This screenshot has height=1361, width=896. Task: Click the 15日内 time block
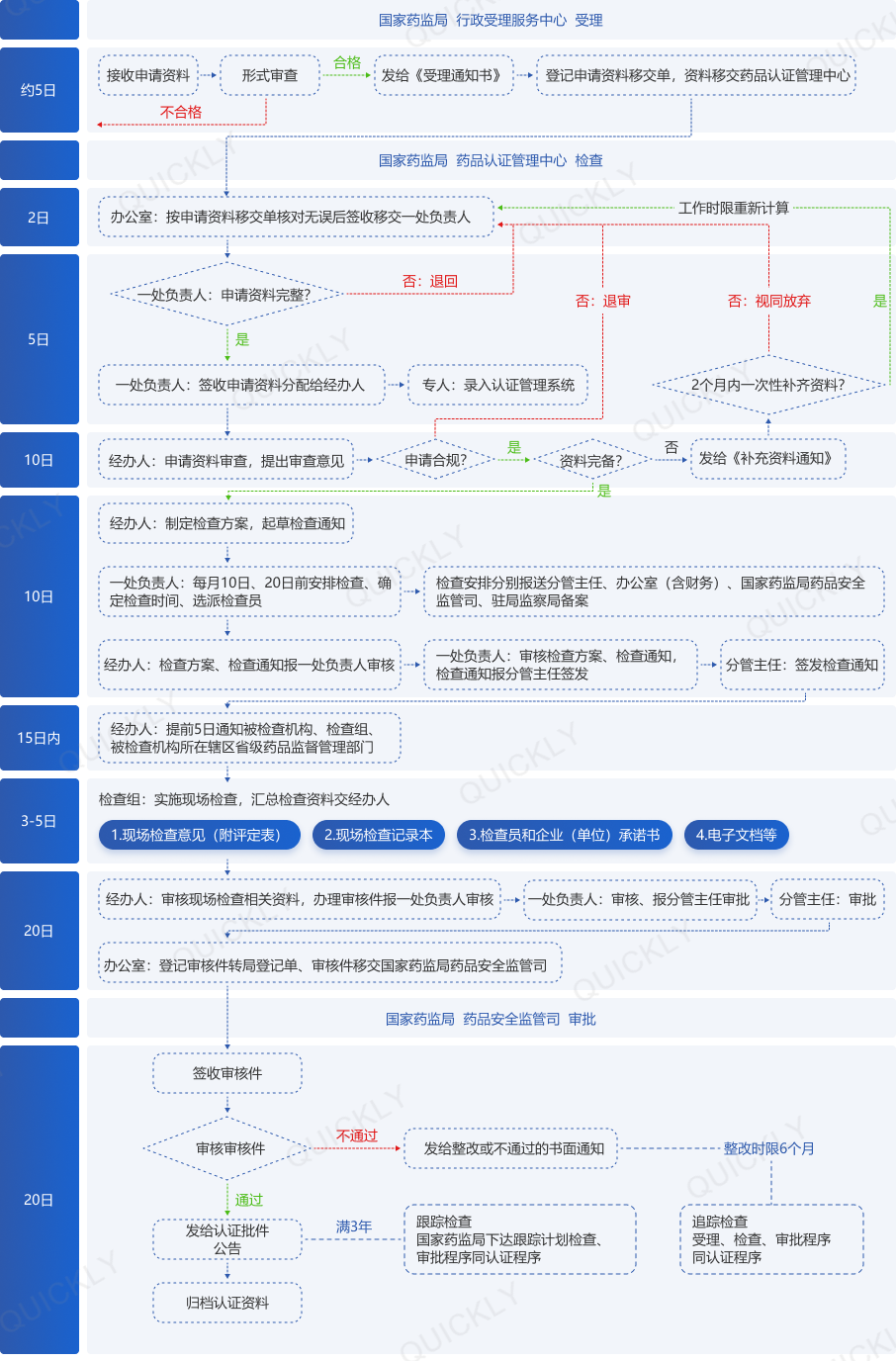(40, 738)
